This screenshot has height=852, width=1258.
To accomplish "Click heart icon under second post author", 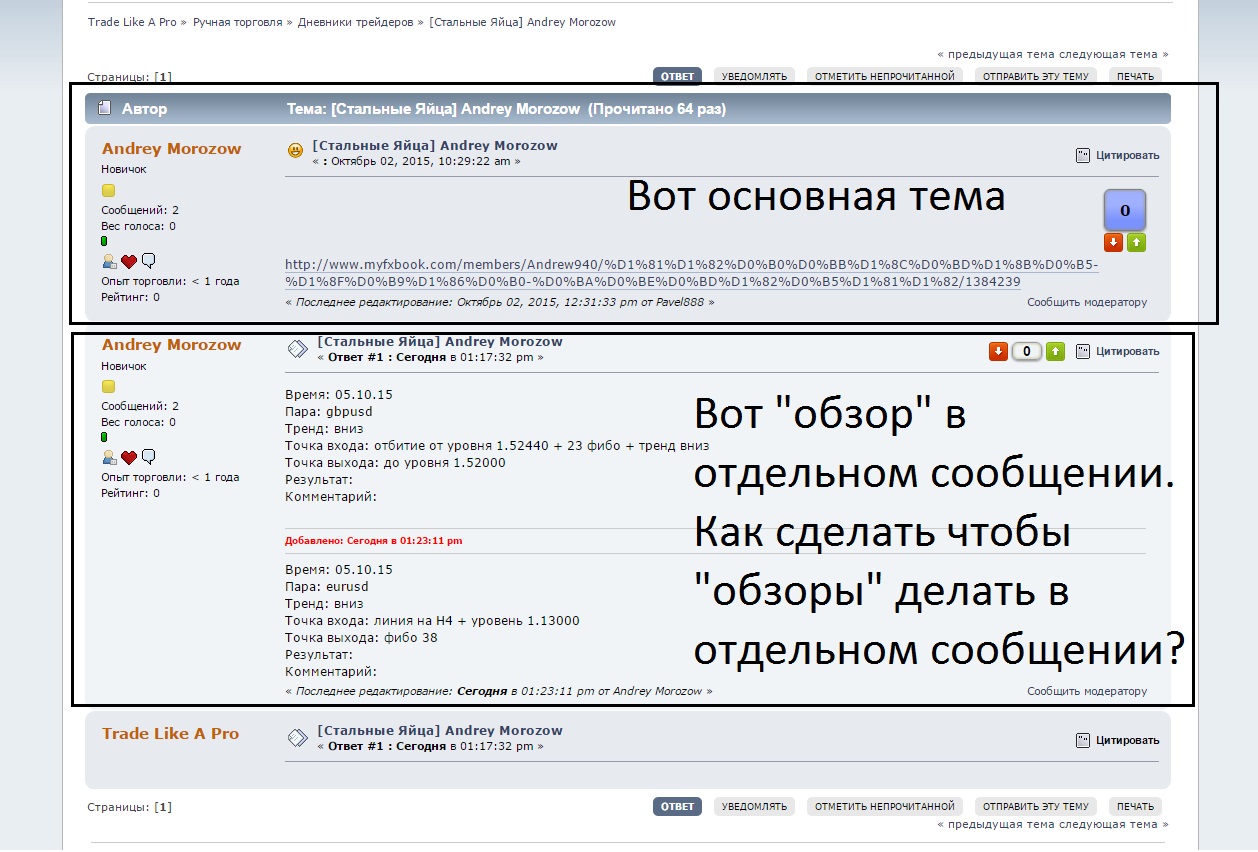I will click(129, 457).
